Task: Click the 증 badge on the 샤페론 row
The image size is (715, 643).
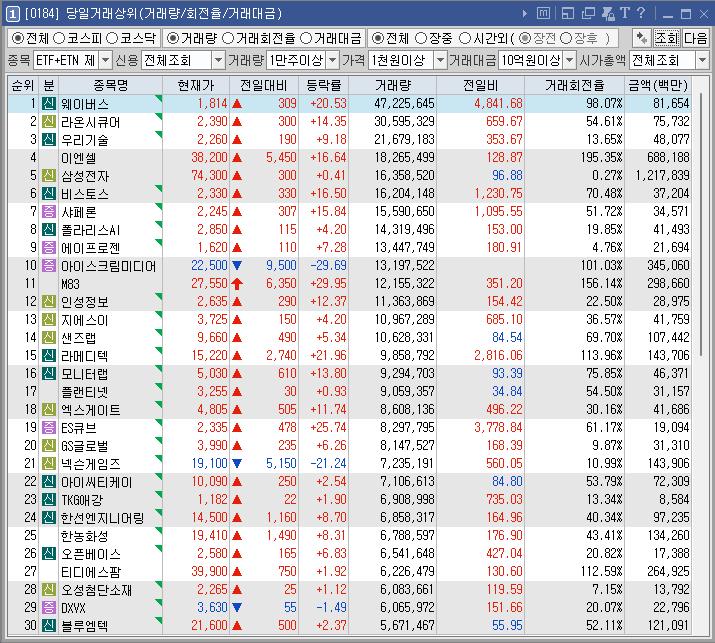Action: point(49,212)
